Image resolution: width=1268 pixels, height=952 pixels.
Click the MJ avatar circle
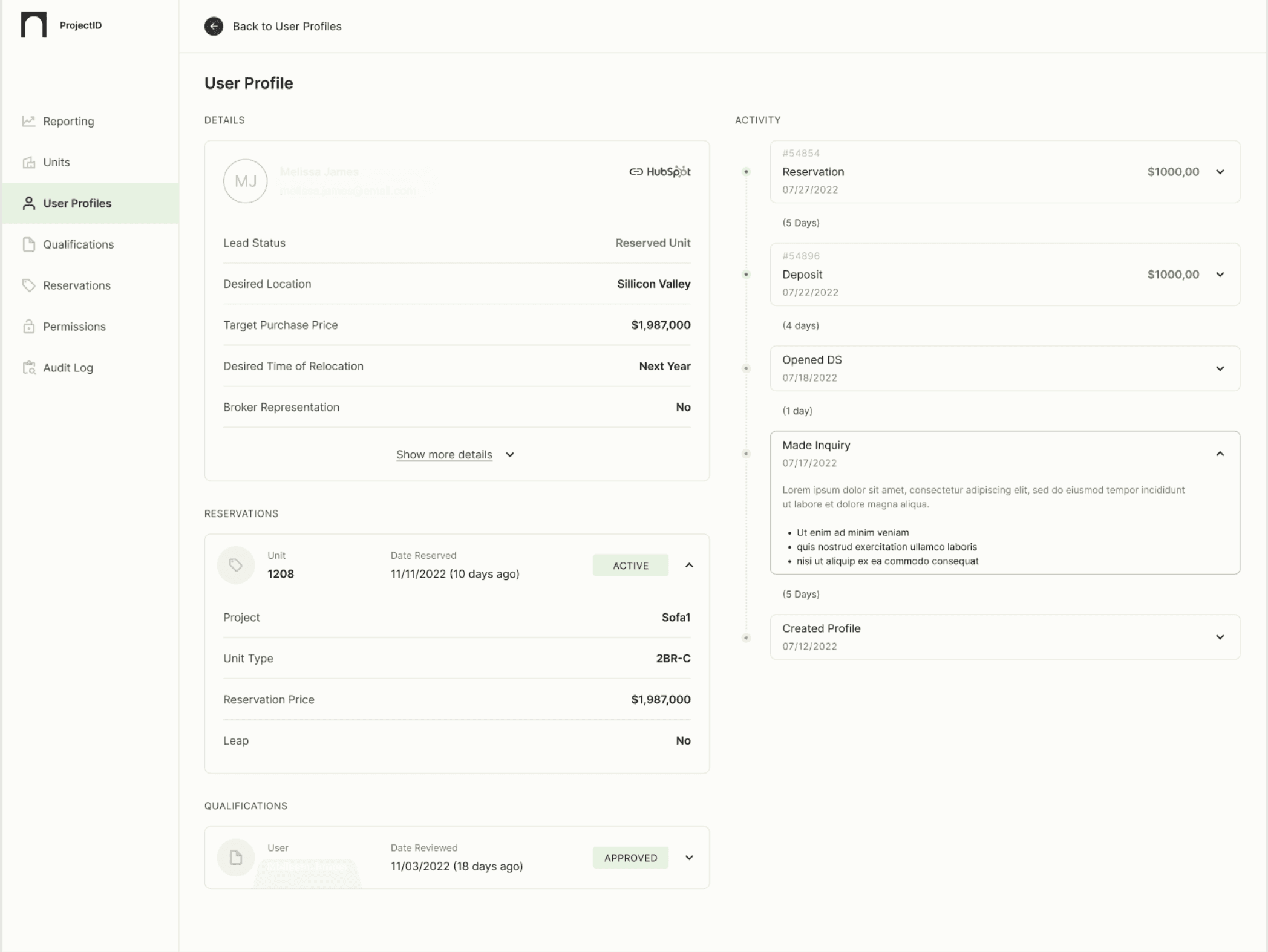(x=245, y=181)
